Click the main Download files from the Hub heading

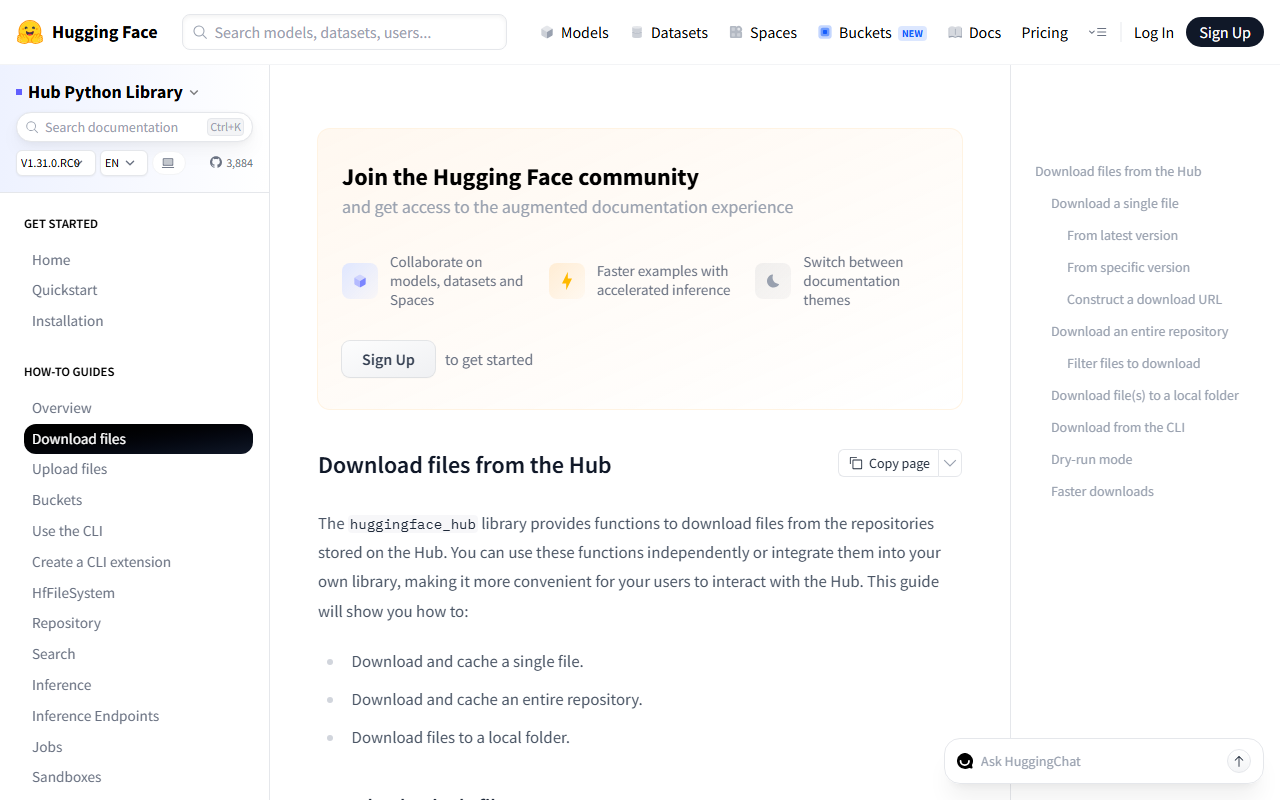click(464, 465)
